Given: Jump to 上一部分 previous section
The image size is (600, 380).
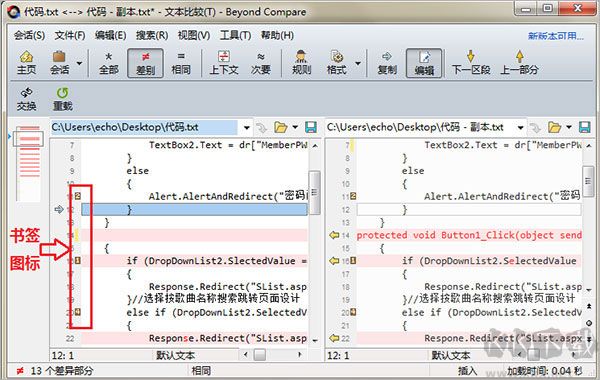Looking at the screenshot, I should (520, 63).
